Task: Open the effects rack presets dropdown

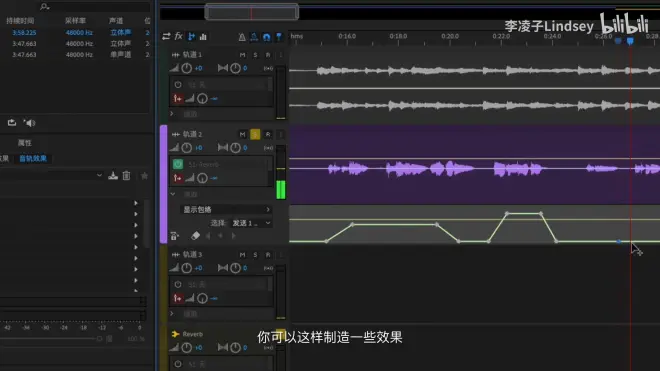Action: (99, 176)
